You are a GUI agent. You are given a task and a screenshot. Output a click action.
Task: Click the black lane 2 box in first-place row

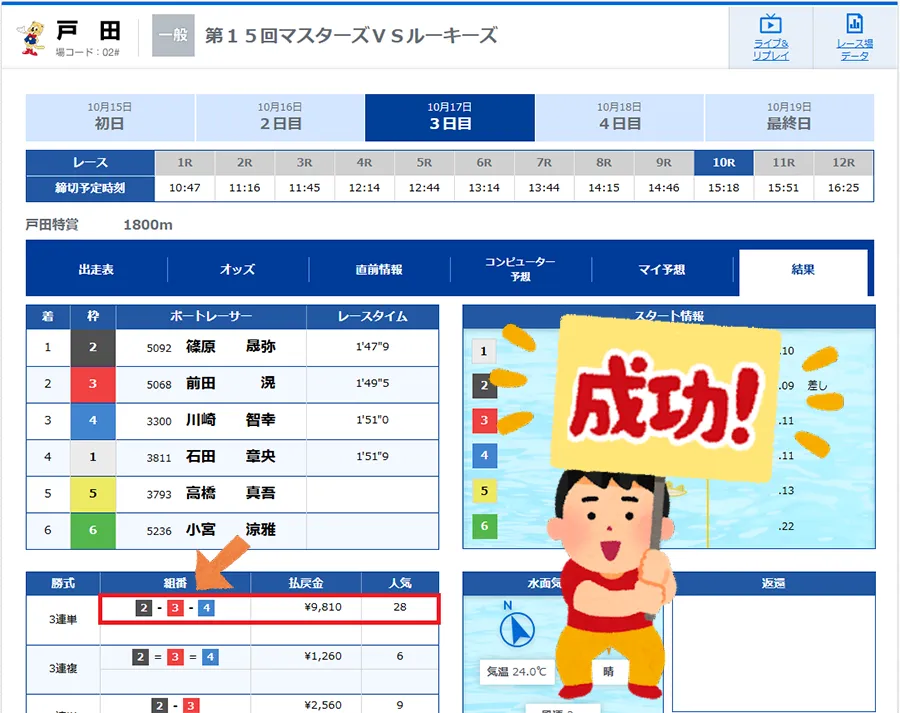click(93, 347)
